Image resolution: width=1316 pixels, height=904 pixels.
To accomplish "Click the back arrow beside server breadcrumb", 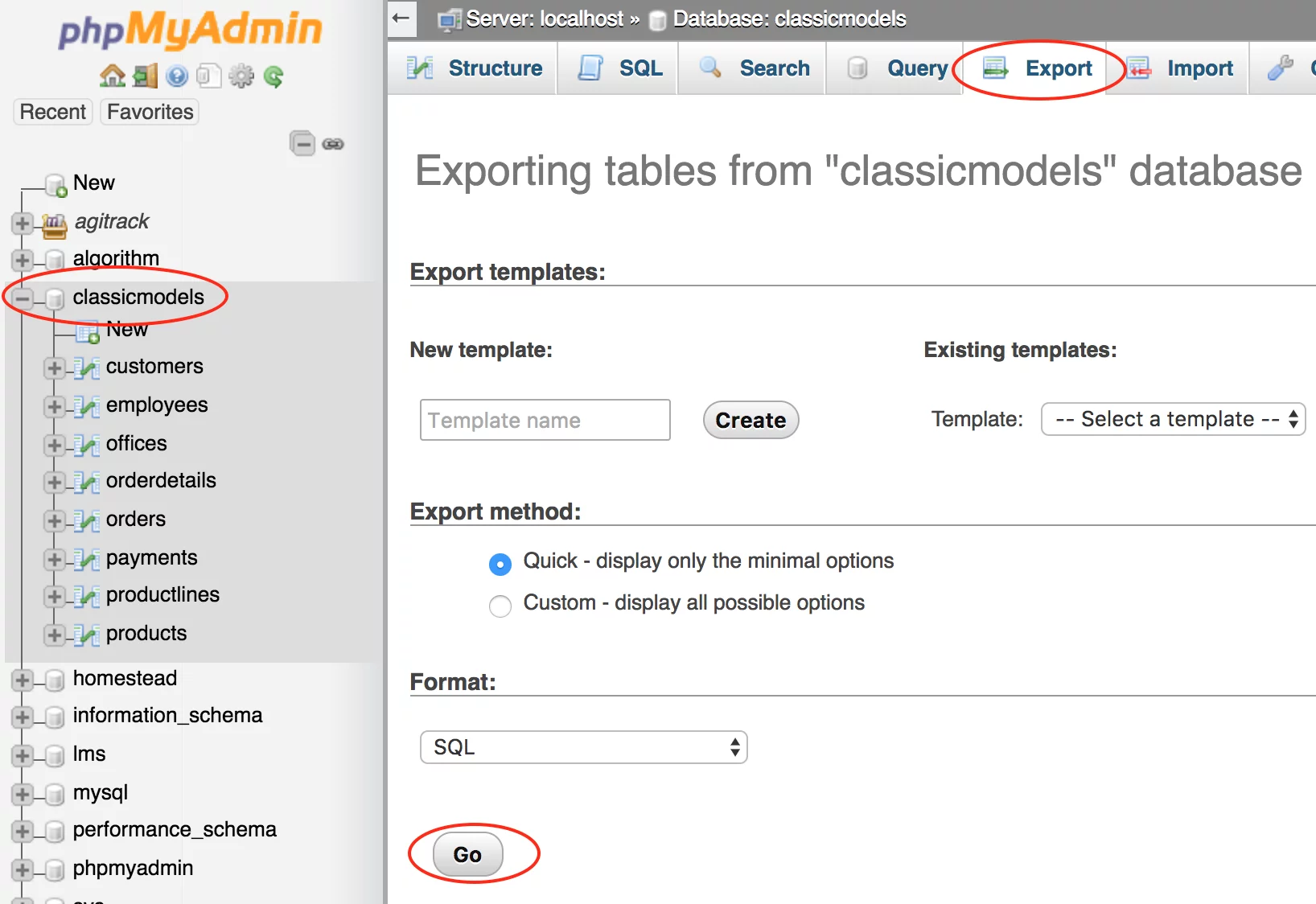I will 401,18.
